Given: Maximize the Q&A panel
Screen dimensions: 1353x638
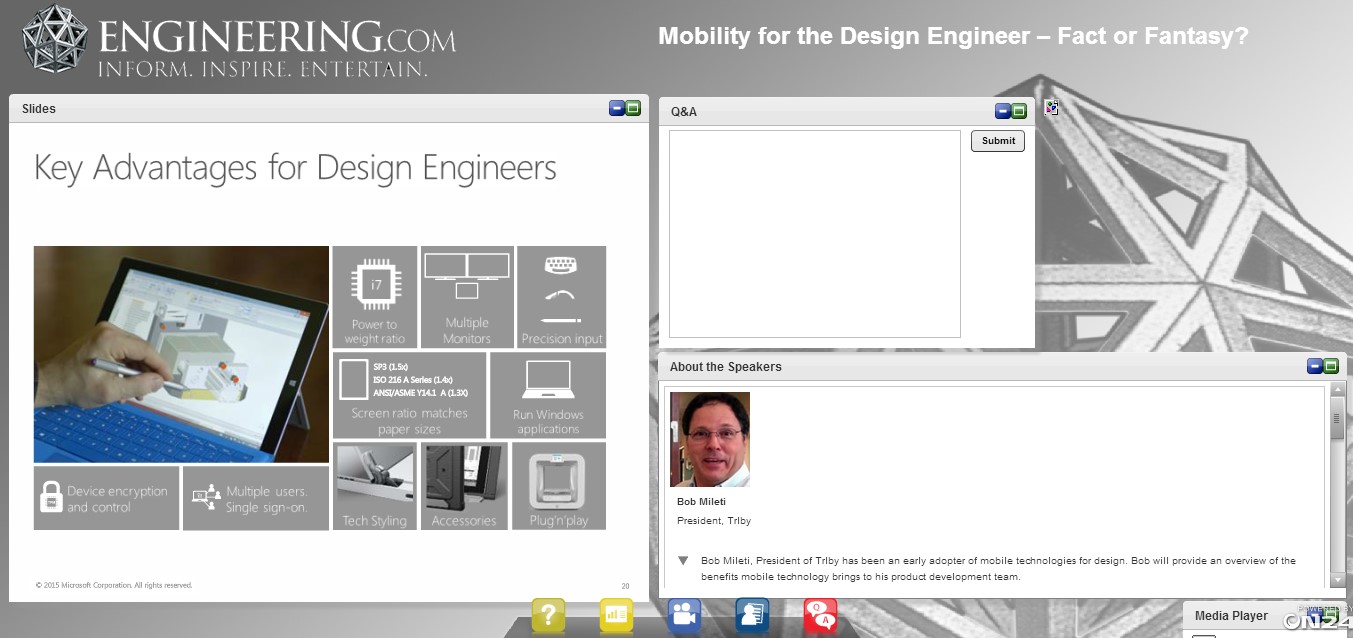Looking at the screenshot, I should (x=1019, y=111).
